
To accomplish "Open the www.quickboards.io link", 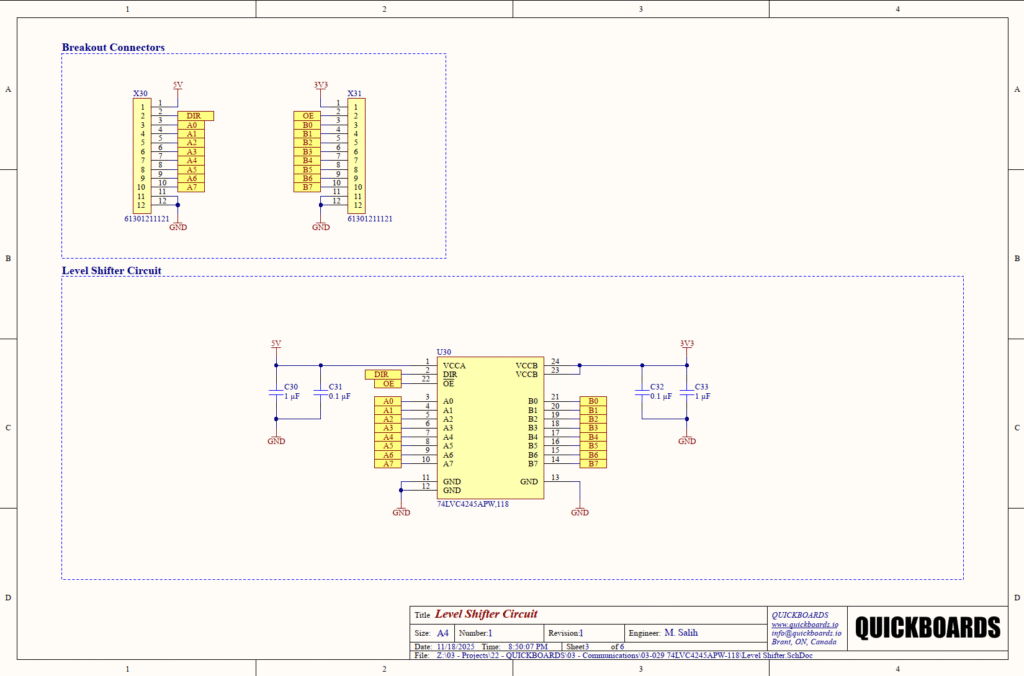I will tap(797, 625).
